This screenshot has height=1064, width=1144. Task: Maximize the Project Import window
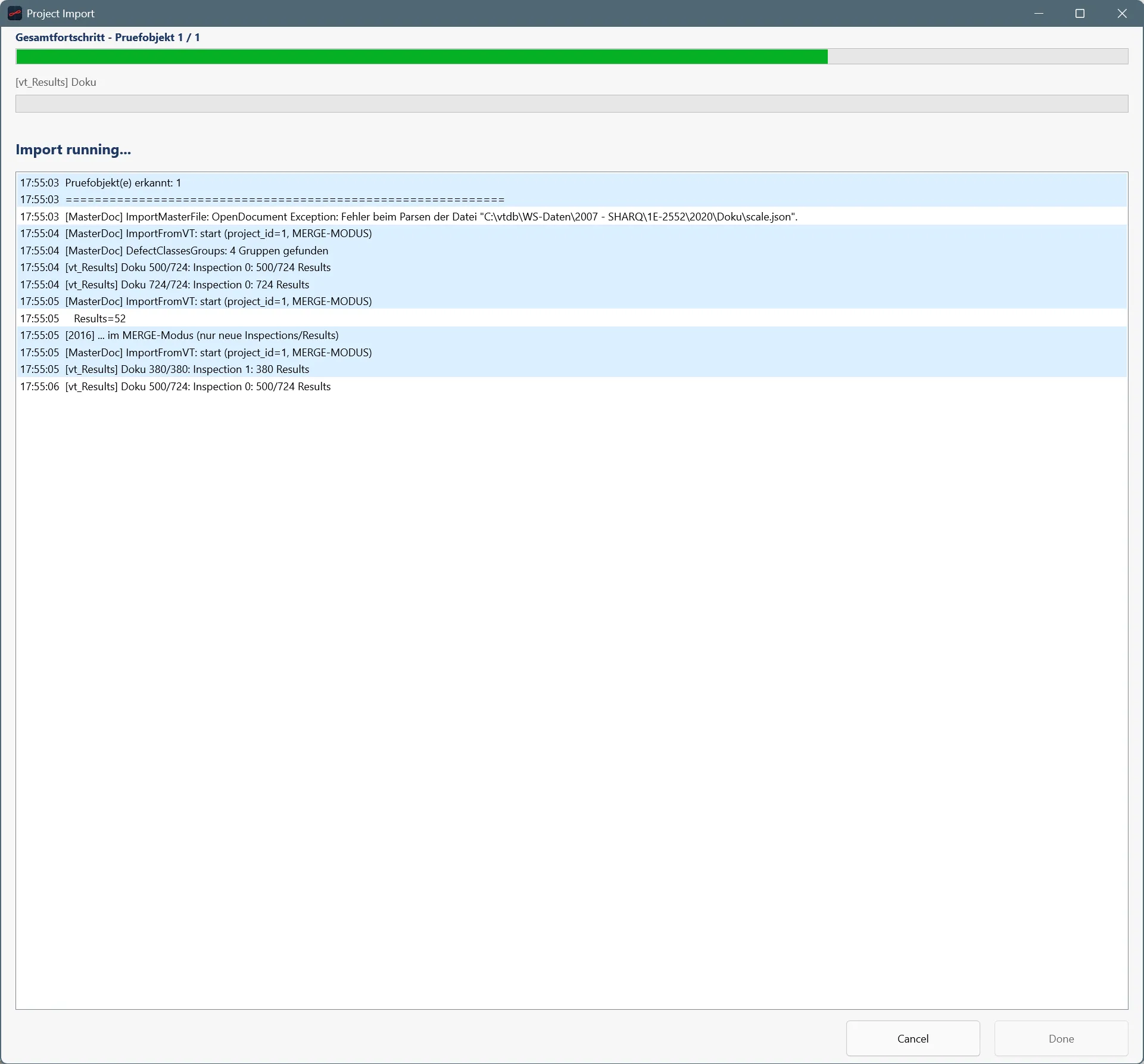click(1080, 13)
